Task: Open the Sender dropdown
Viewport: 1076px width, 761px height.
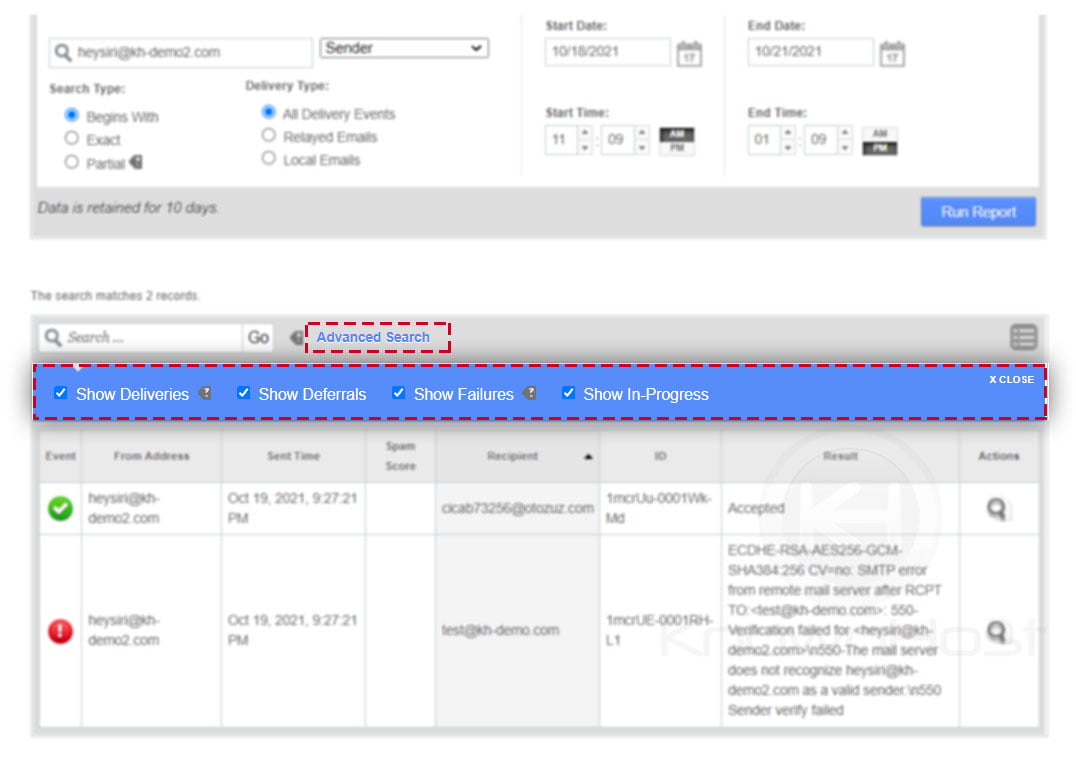Action: tap(404, 47)
